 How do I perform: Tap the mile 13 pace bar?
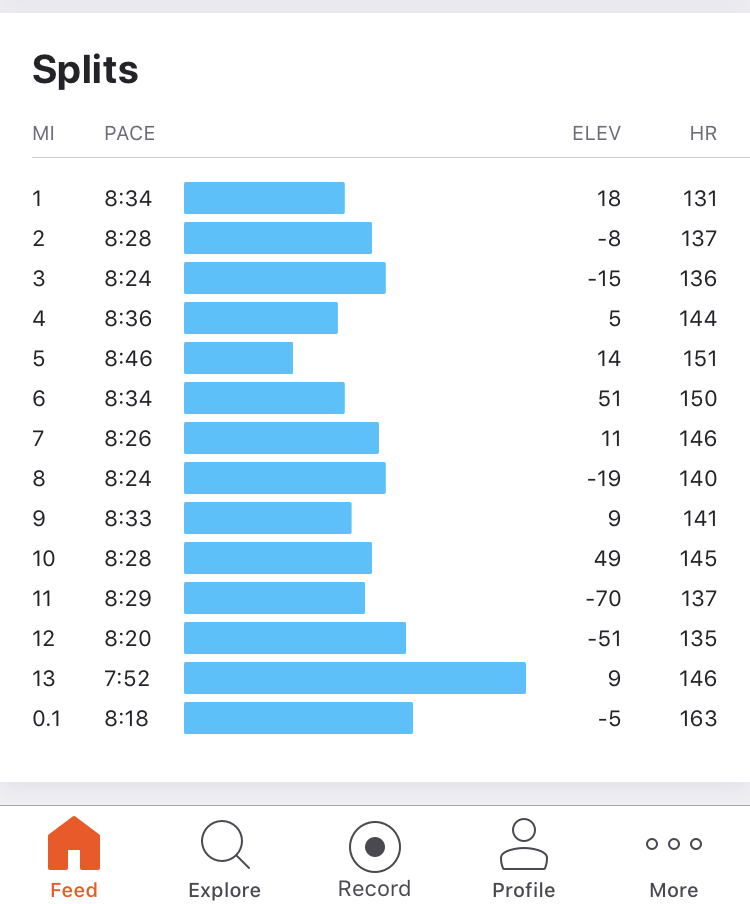point(354,678)
